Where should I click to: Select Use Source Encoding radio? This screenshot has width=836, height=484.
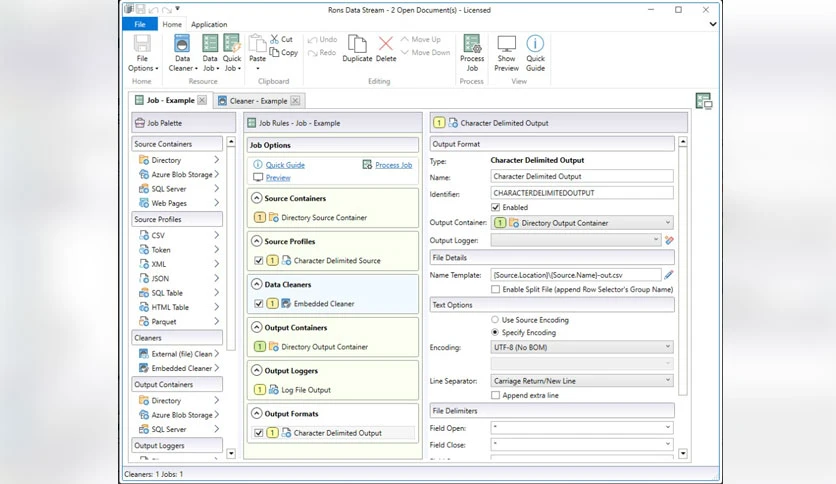495,320
